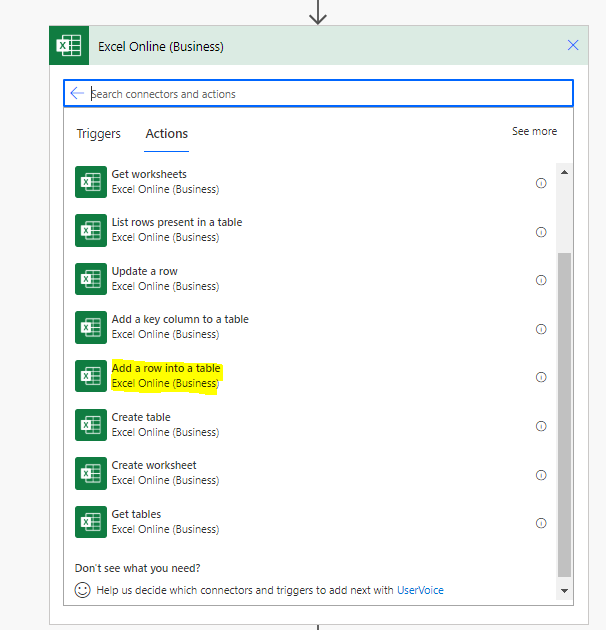View info for Get tables action
Screen dimensions: 606x630
[x=541, y=523]
